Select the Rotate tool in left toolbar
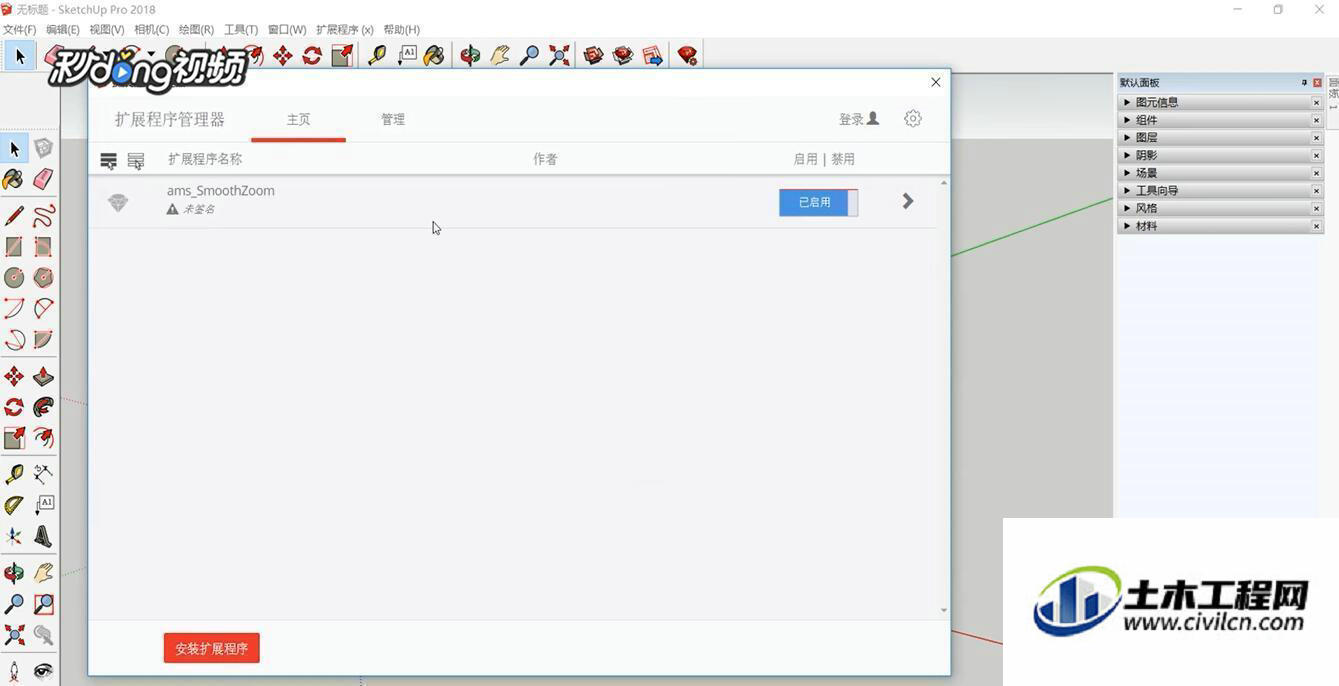Viewport: 1339px width, 686px height. (14, 407)
